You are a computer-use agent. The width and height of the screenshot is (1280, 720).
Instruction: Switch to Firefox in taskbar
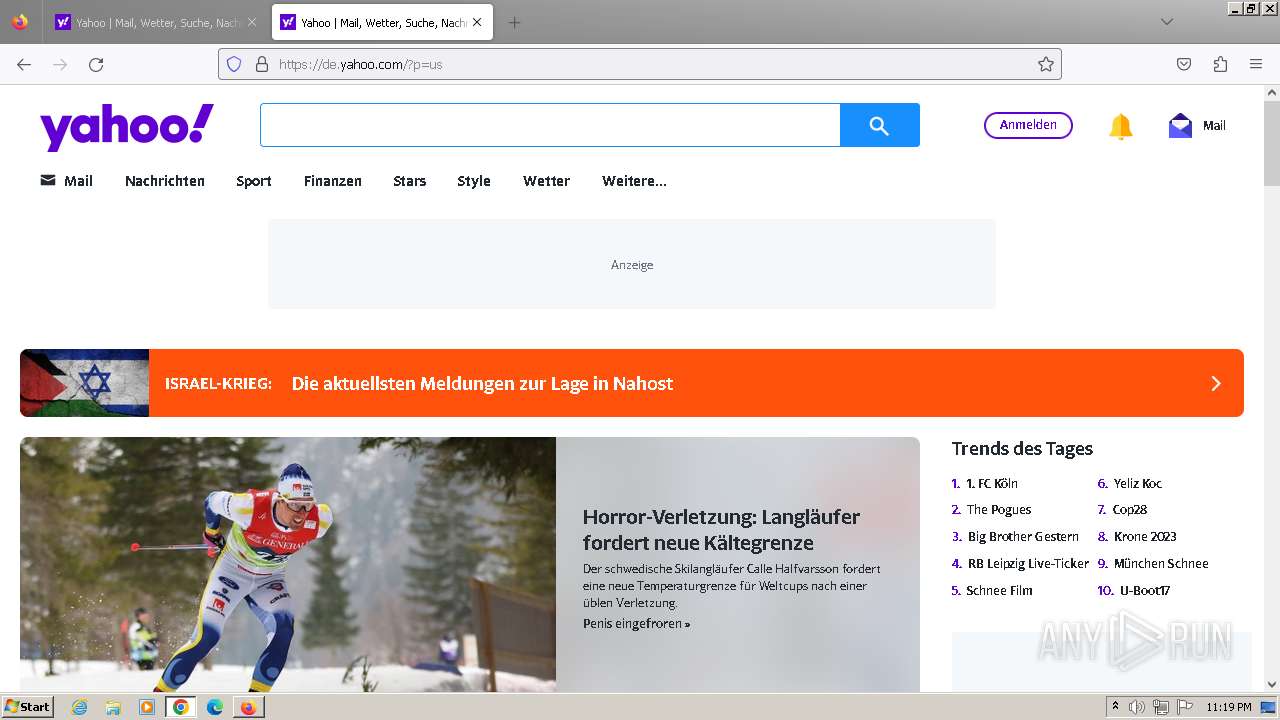(248, 707)
